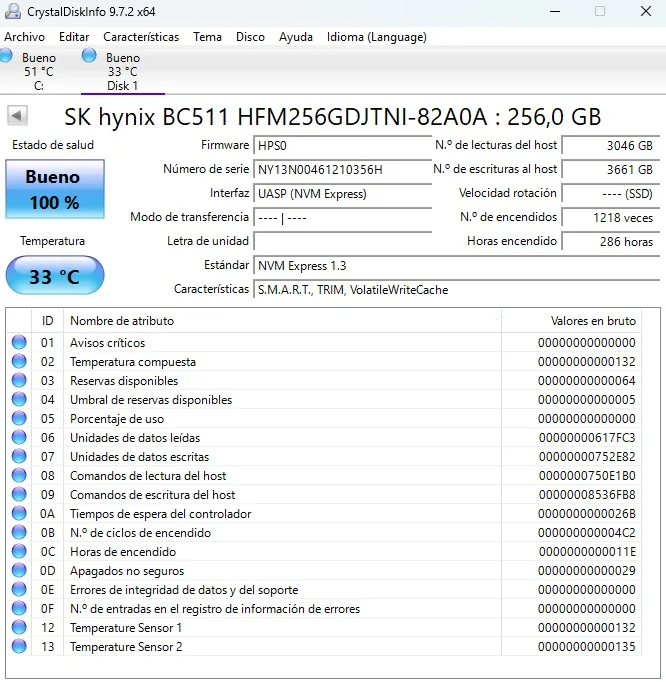Click the host writes value 3661 GB
Screen dimensions: 666x682
pyautogui.click(x=611, y=169)
